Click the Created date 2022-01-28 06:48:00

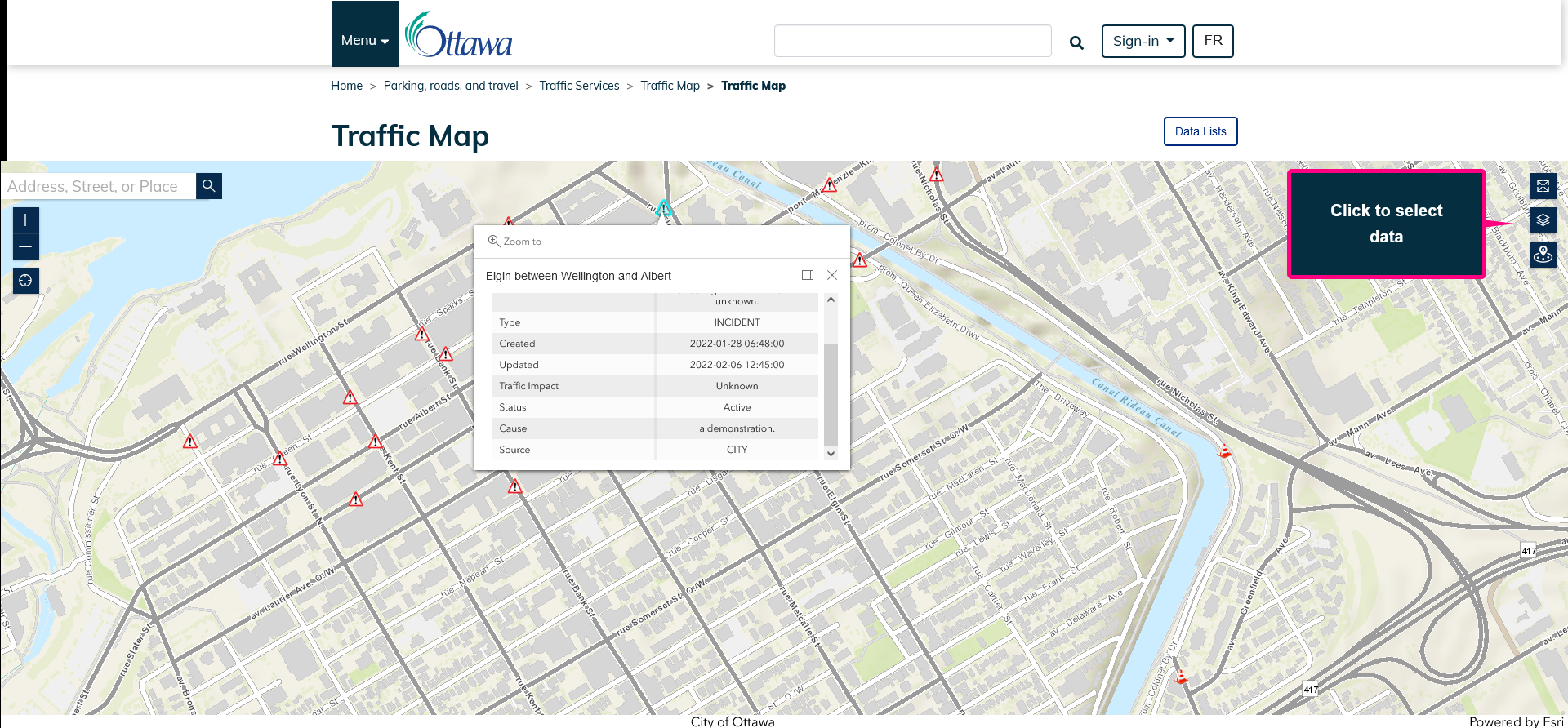coord(737,344)
